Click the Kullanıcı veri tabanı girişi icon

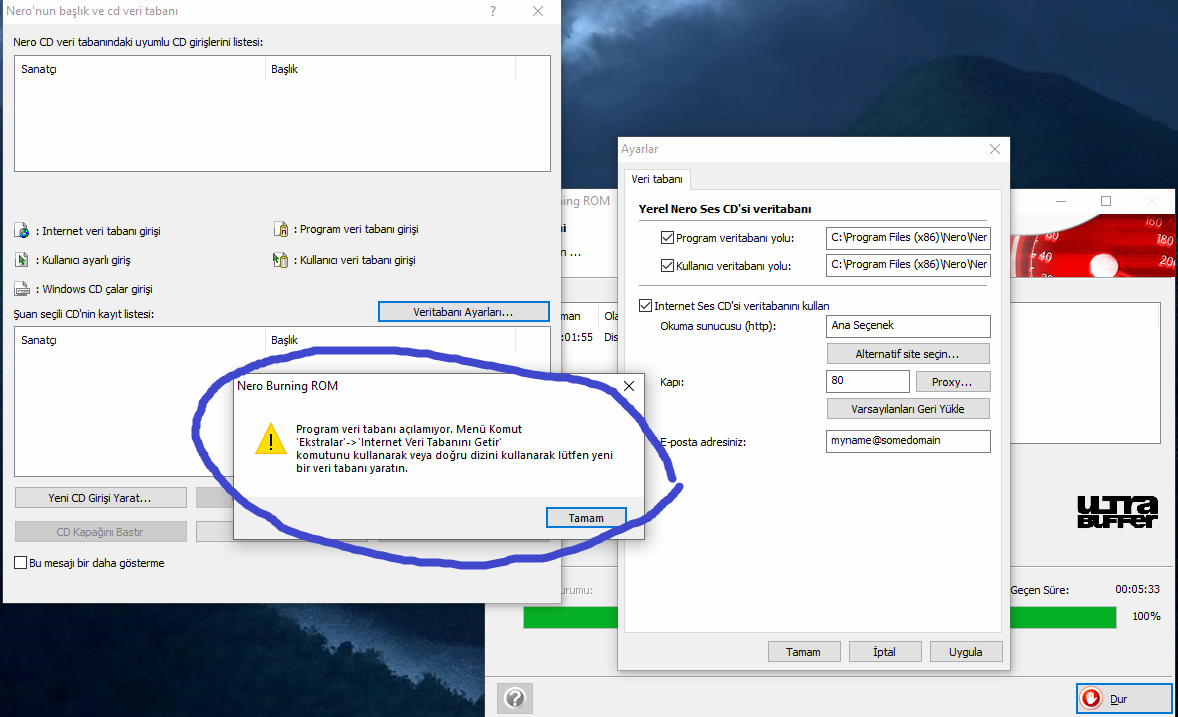pyautogui.click(x=280, y=260)
